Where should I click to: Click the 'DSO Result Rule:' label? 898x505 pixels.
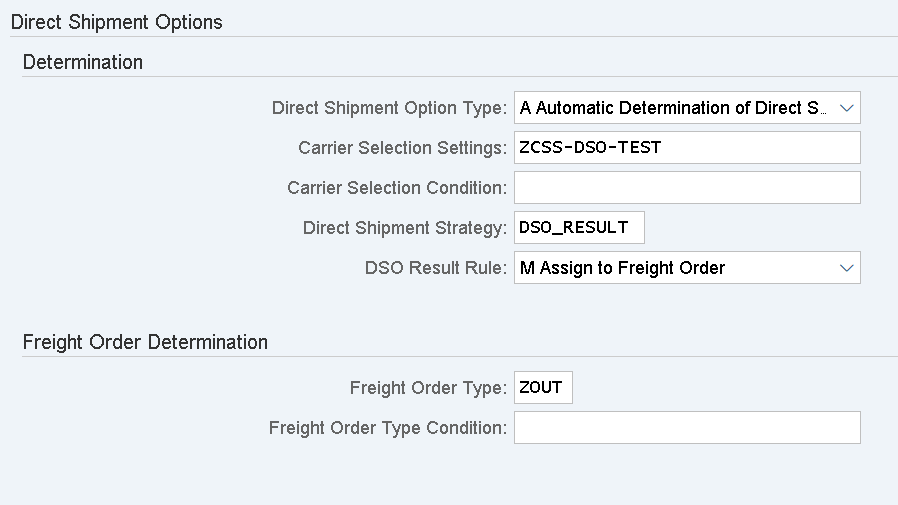(x=436, y=268)
